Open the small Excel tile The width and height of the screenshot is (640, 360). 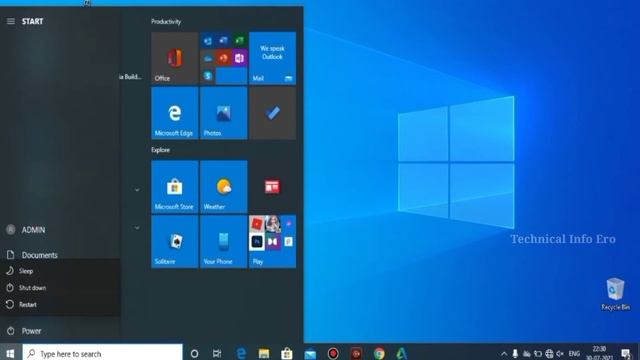[240, 40]
